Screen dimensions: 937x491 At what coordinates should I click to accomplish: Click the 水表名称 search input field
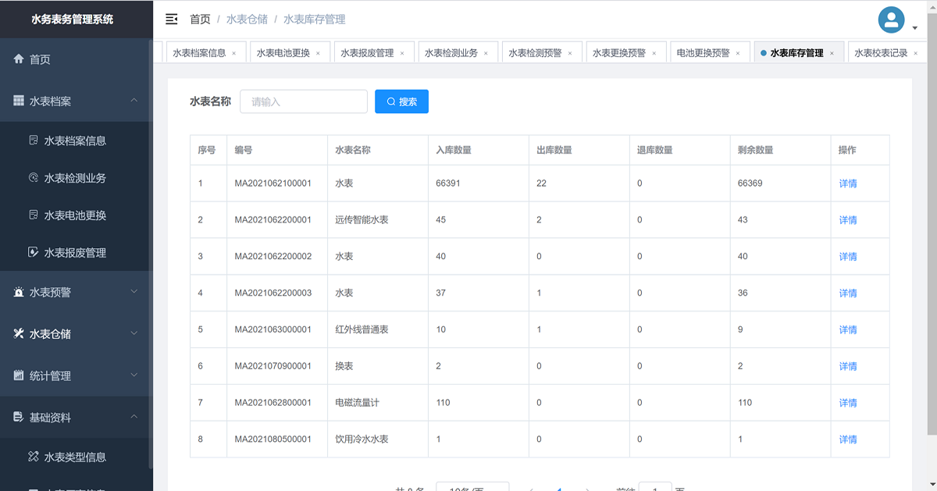[x=304, y=101]
